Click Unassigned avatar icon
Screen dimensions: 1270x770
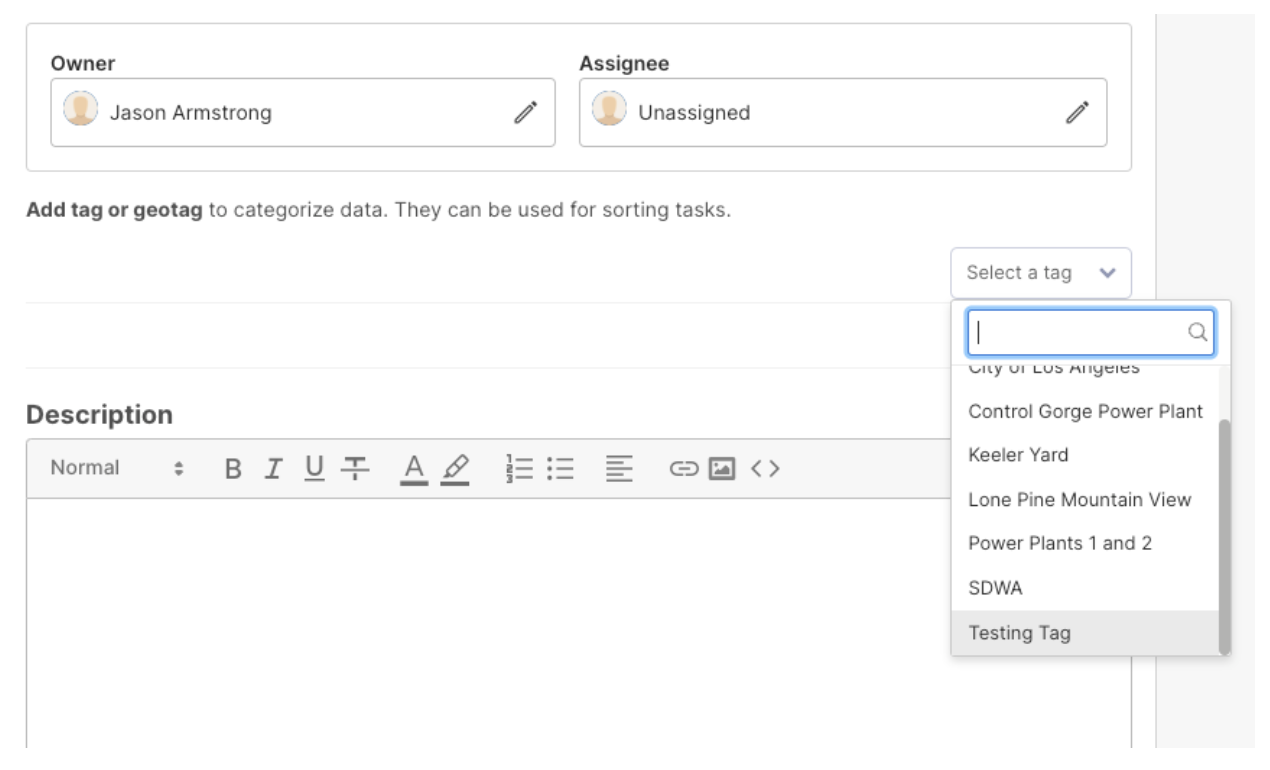[609, 109]
